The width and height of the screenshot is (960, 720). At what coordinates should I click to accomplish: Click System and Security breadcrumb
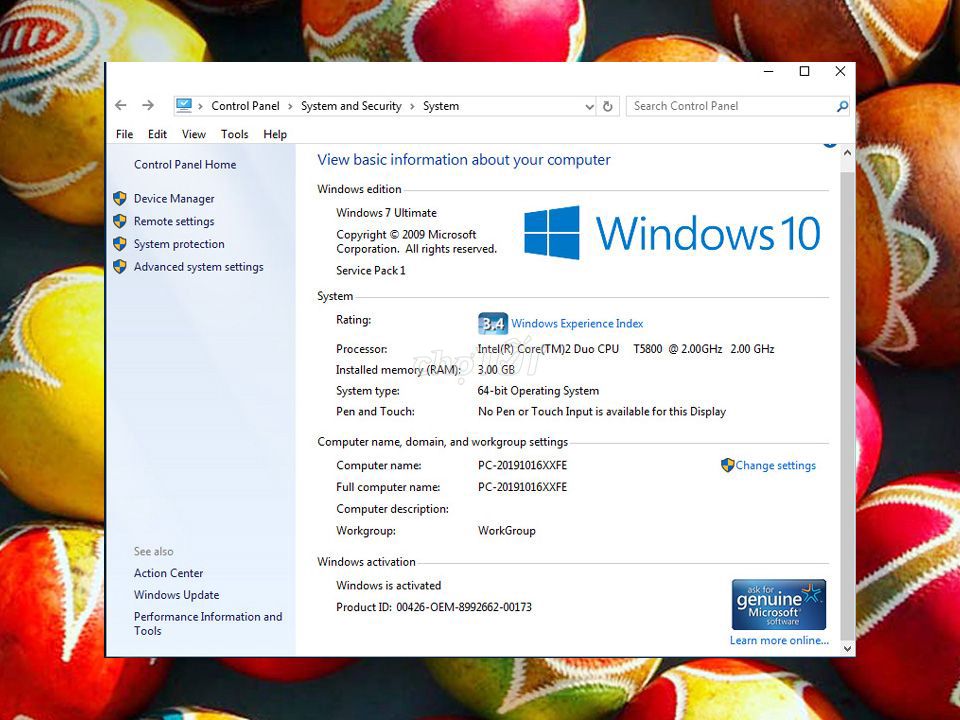(351, 106)
